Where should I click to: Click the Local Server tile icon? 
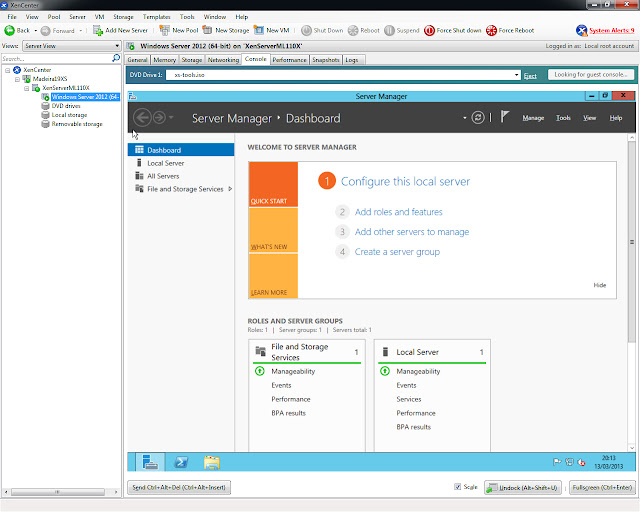coord(385,352)
